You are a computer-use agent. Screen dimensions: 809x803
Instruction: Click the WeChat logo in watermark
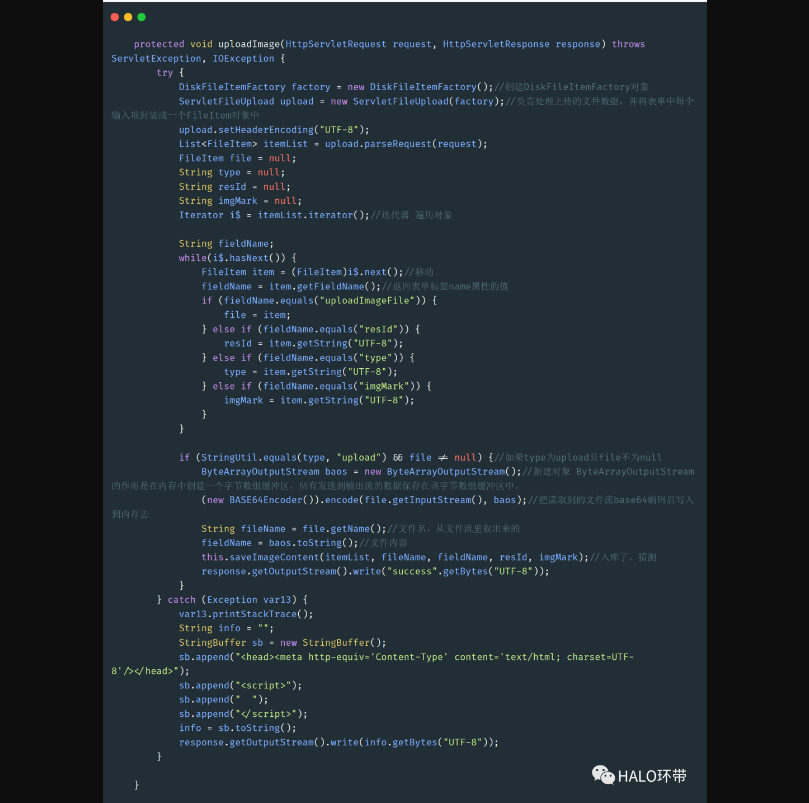(603, 775)
